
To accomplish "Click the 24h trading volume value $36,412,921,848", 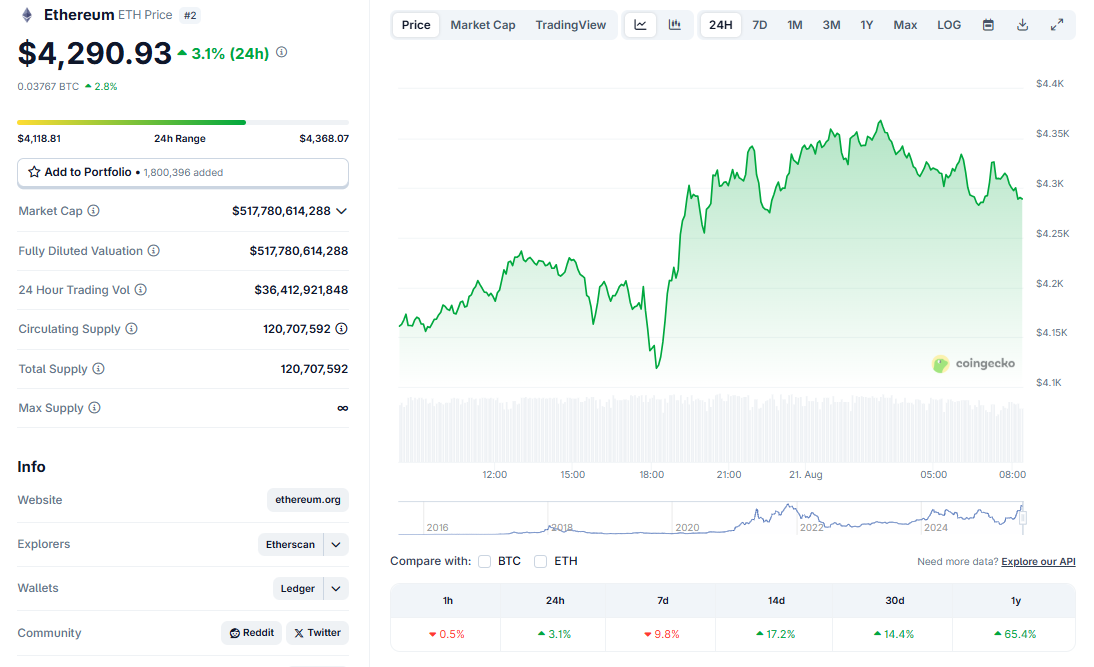I will pyautogui.click(x=301, y=290).
